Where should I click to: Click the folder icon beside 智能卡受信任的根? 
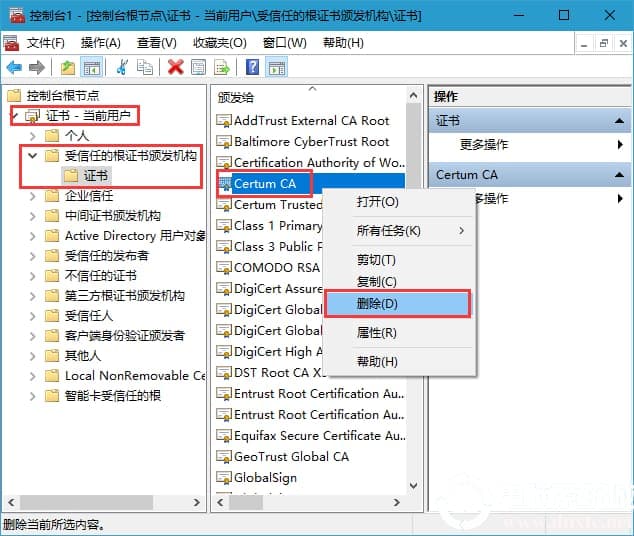[x=52, y=395]
